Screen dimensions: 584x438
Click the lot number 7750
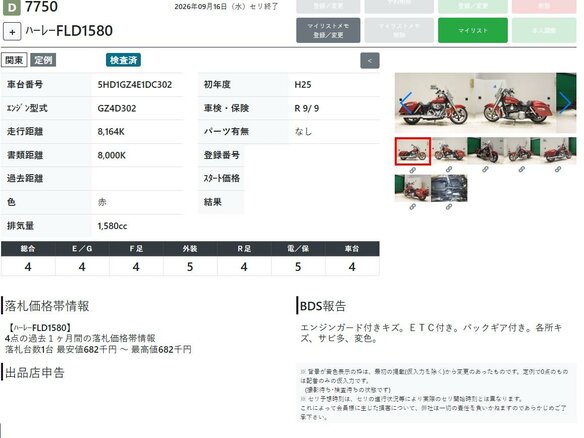point(41,7)
